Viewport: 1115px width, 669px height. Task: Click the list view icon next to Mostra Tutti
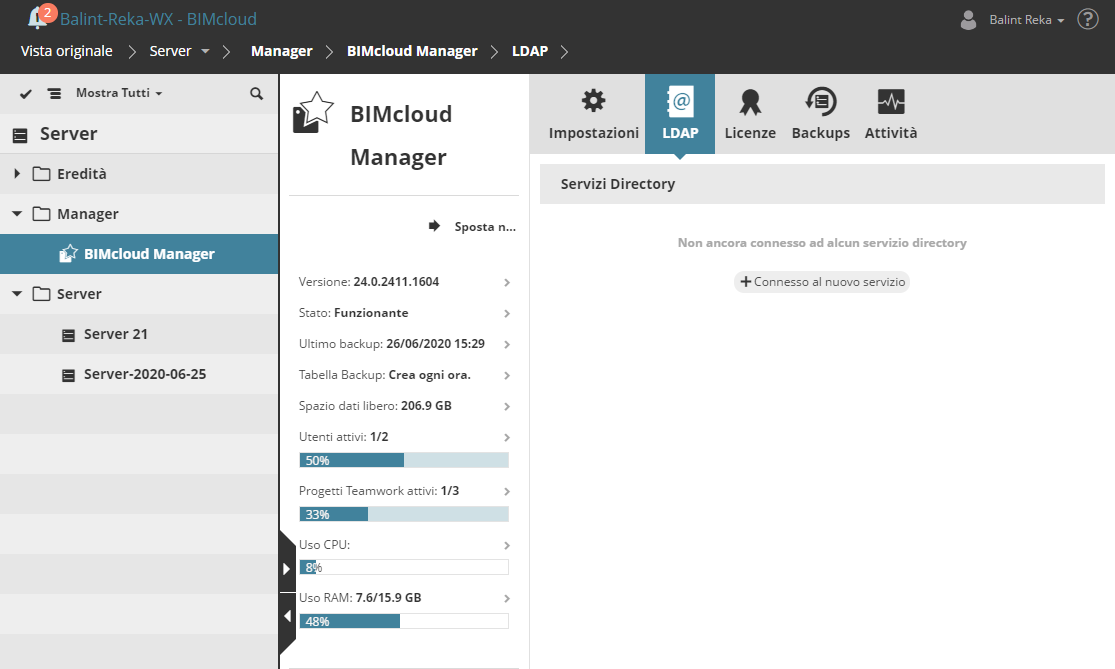pos(54,93)
